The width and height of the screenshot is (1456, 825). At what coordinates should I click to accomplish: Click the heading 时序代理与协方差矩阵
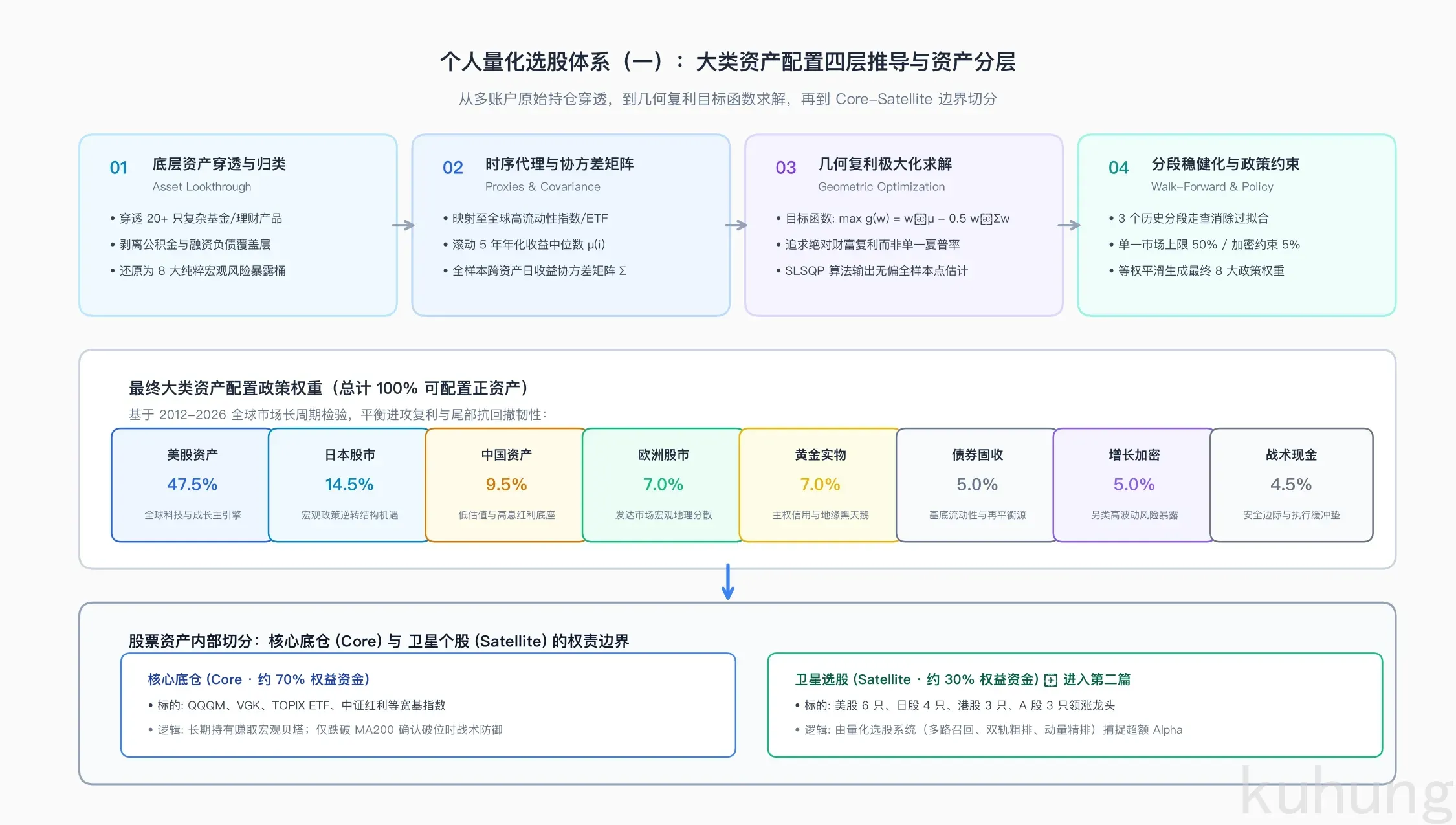(x=560, y=164)
